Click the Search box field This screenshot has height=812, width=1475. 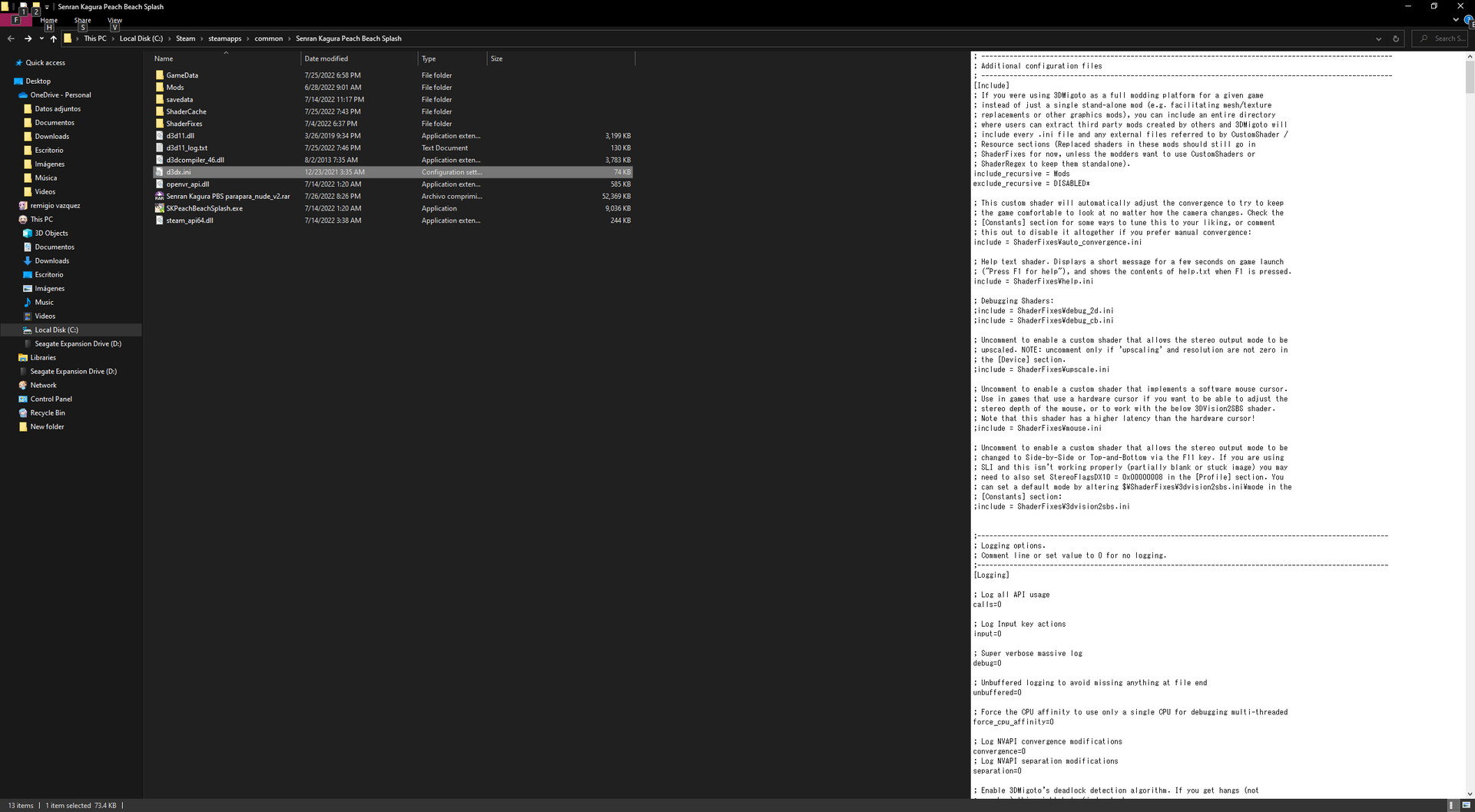click(x=1441, y=38)
